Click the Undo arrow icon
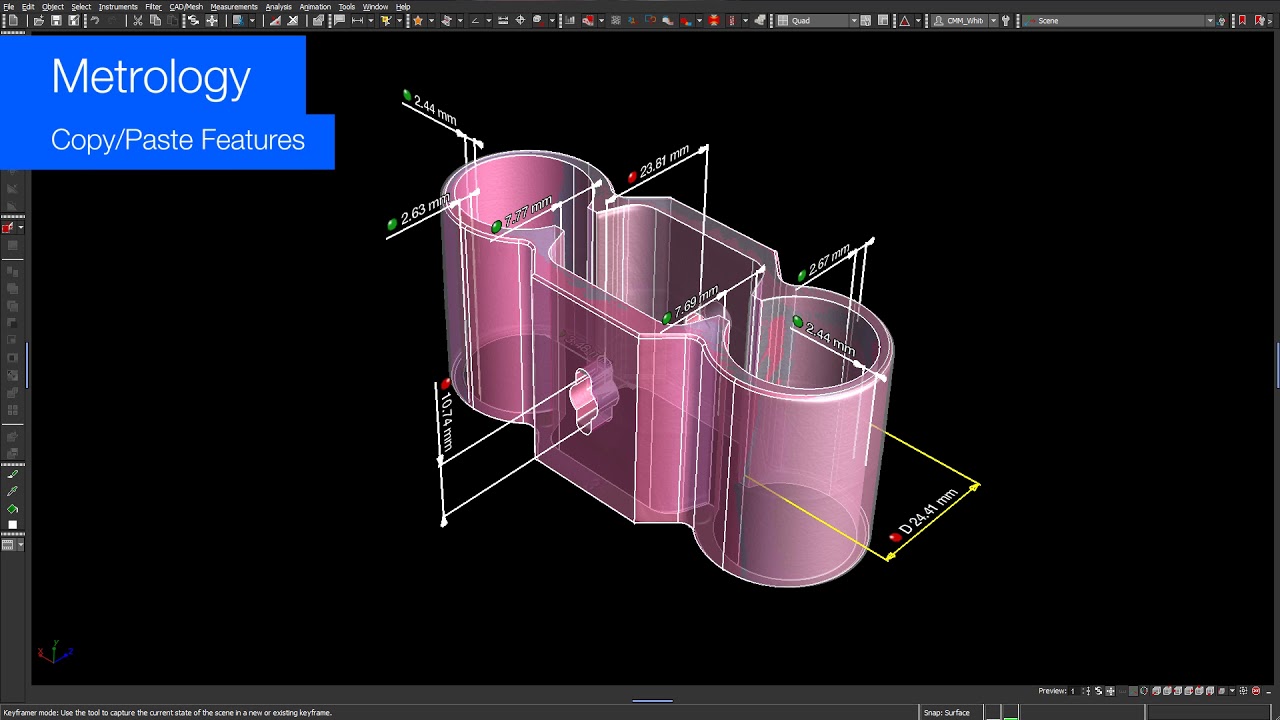 point(95,20)
